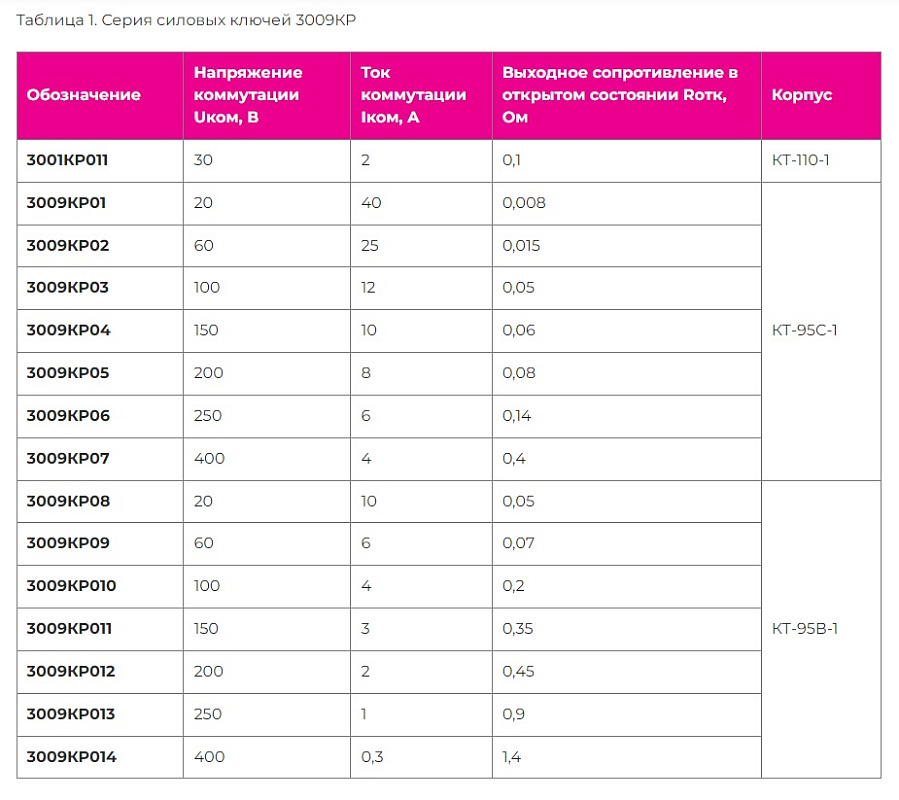The width and height of the screenshot is (899, 800).
Task: Select the 3009КР014 designation cell
Action: click(71, 757)
